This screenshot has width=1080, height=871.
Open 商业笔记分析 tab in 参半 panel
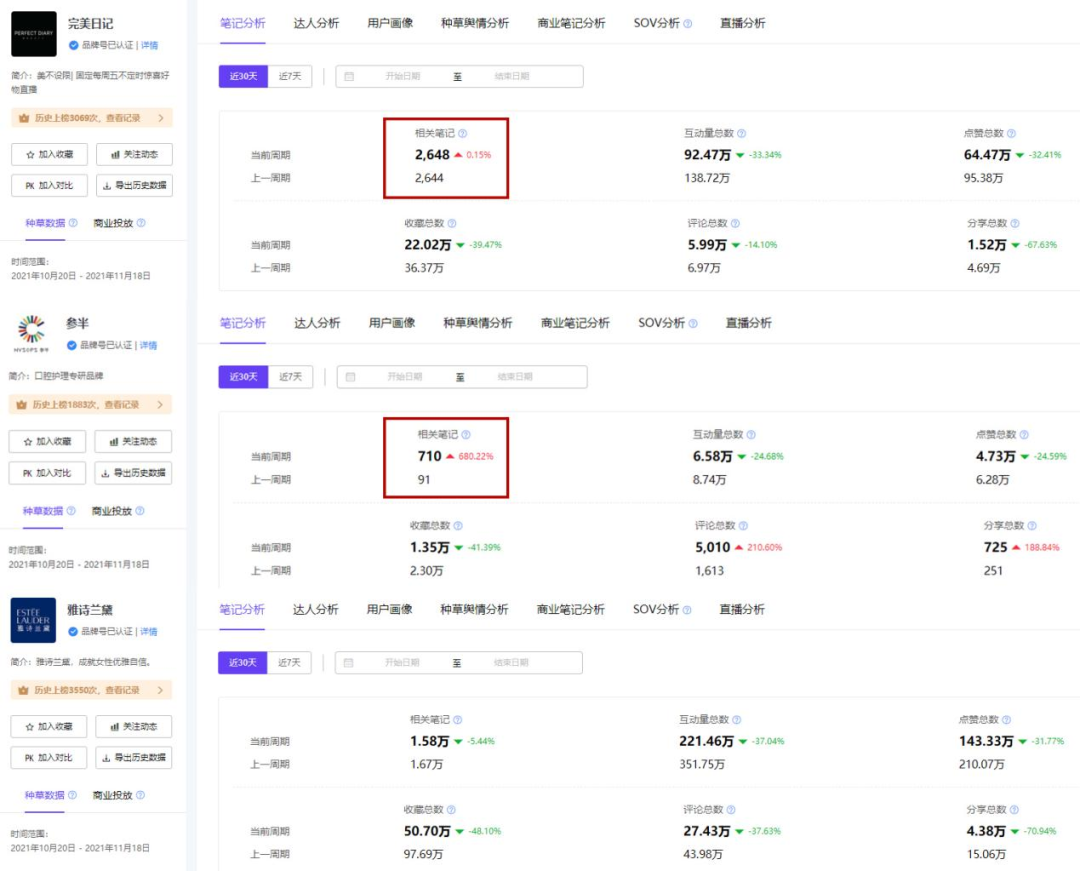coord(575,323)
